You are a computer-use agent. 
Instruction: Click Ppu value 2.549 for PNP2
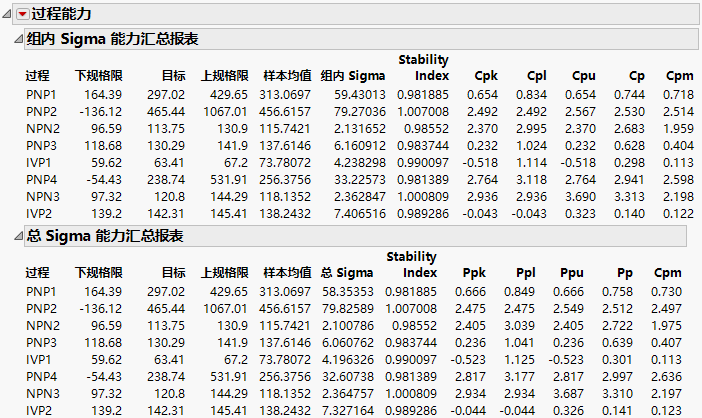coord(568,309)
